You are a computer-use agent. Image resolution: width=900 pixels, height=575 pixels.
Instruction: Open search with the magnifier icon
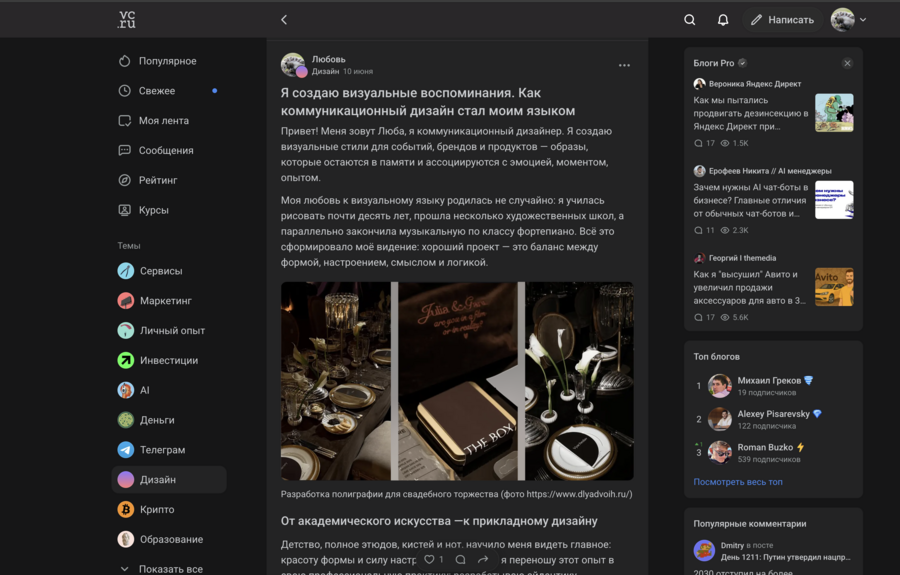689,20
